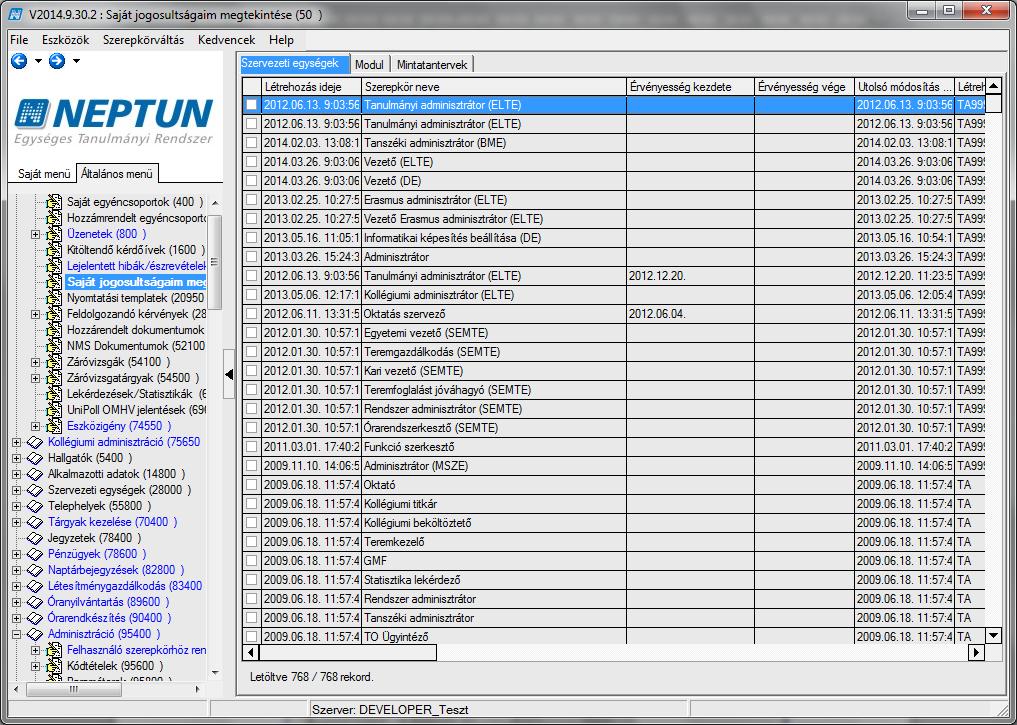Click the icon beside Pénzügyek (78600)
This screenshot has width=1017, height=725.
coord(35,554)
